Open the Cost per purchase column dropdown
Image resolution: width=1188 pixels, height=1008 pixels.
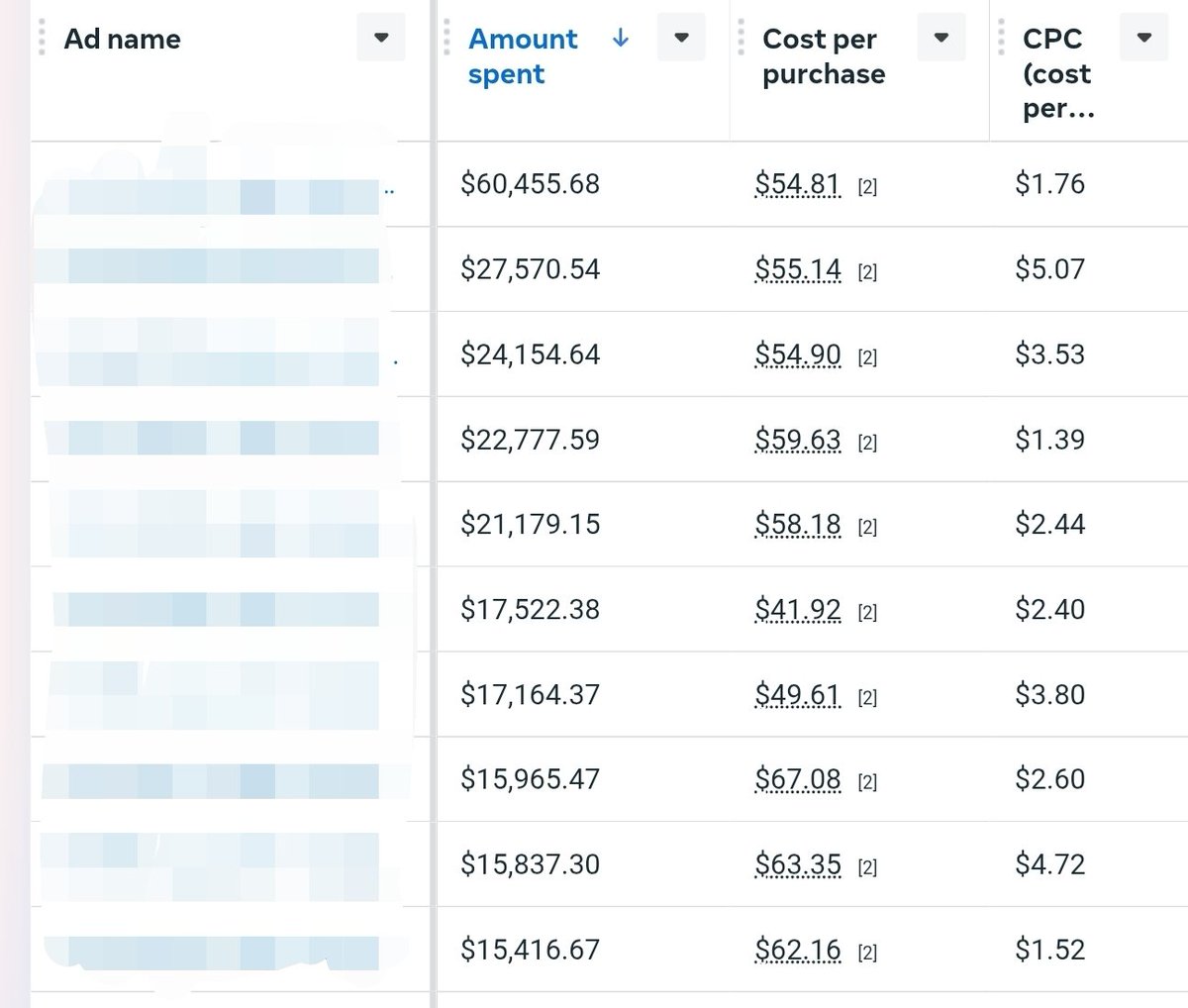tap(941, 39)
